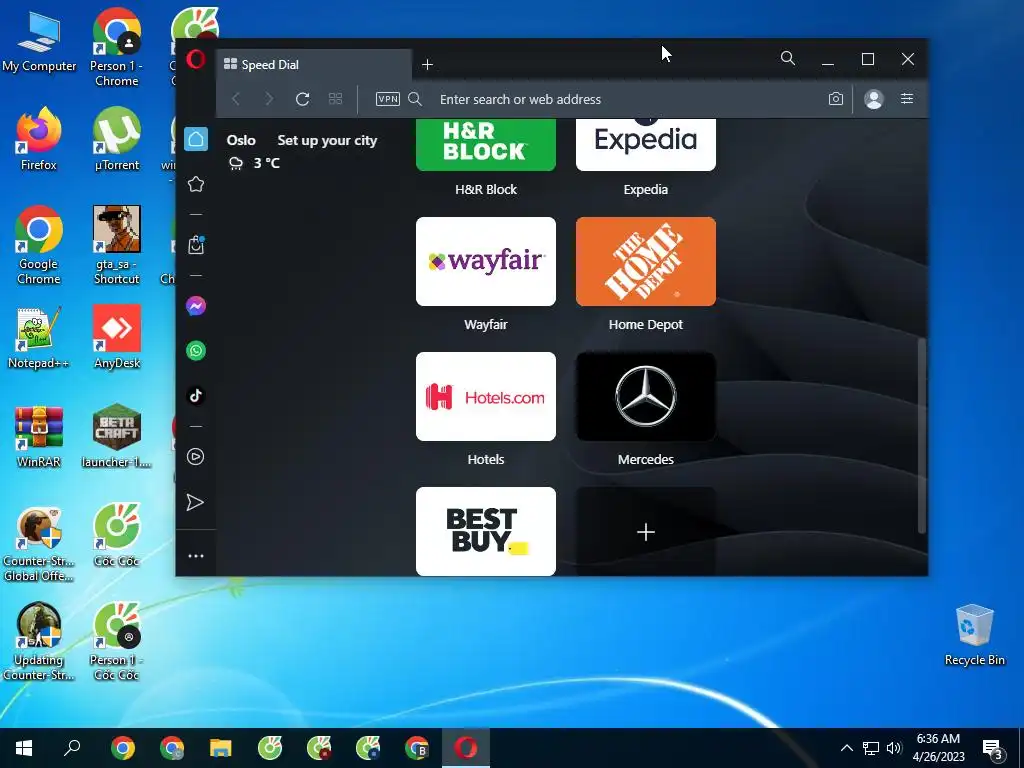Viewport: 1024px width, 768px height.
Task: Open Windows Start menu
Action: [24, 748]
